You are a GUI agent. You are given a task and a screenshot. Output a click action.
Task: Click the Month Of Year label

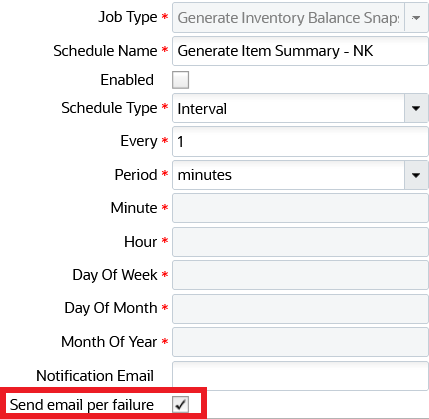109,342
